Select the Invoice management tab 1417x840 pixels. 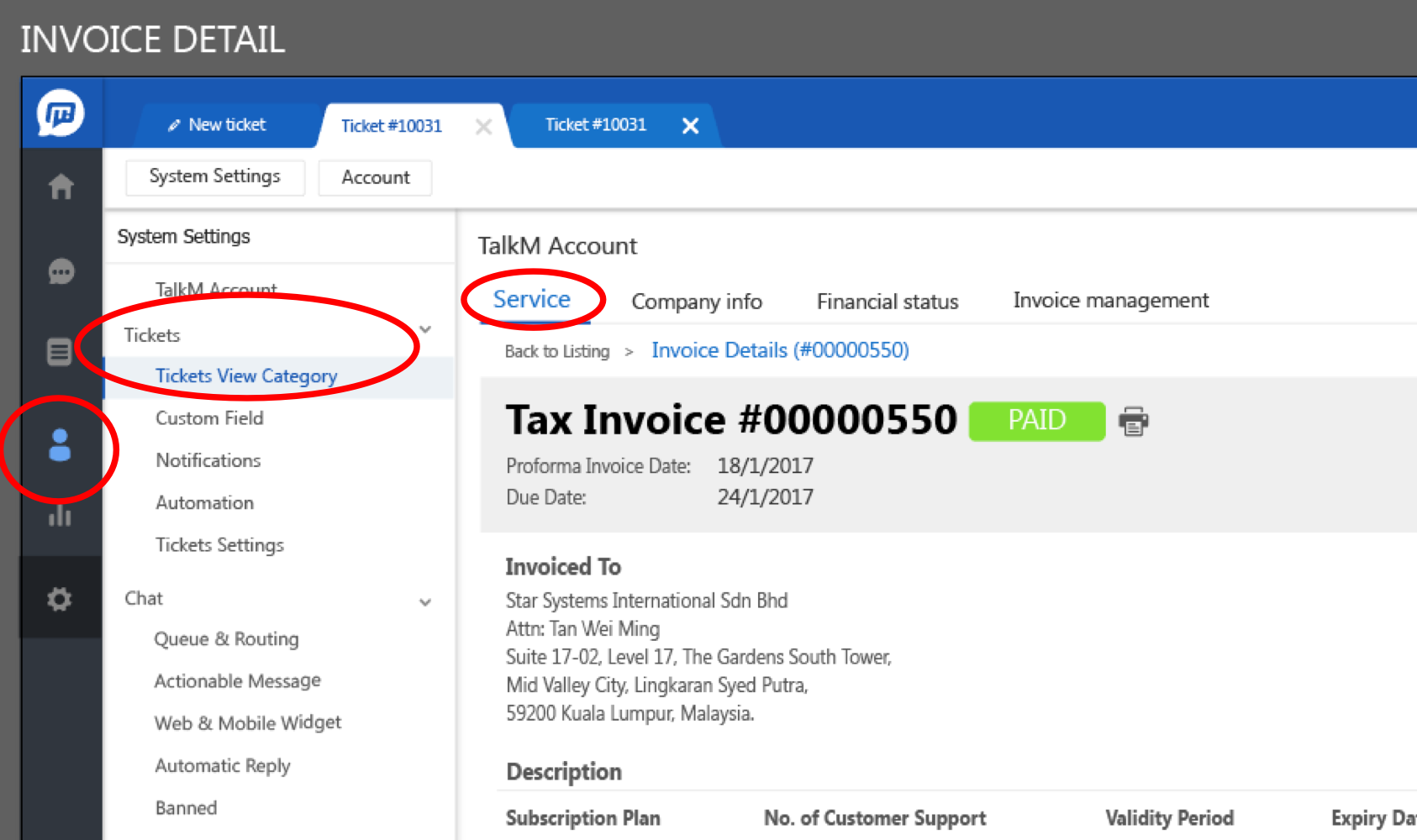point(1111,301)
